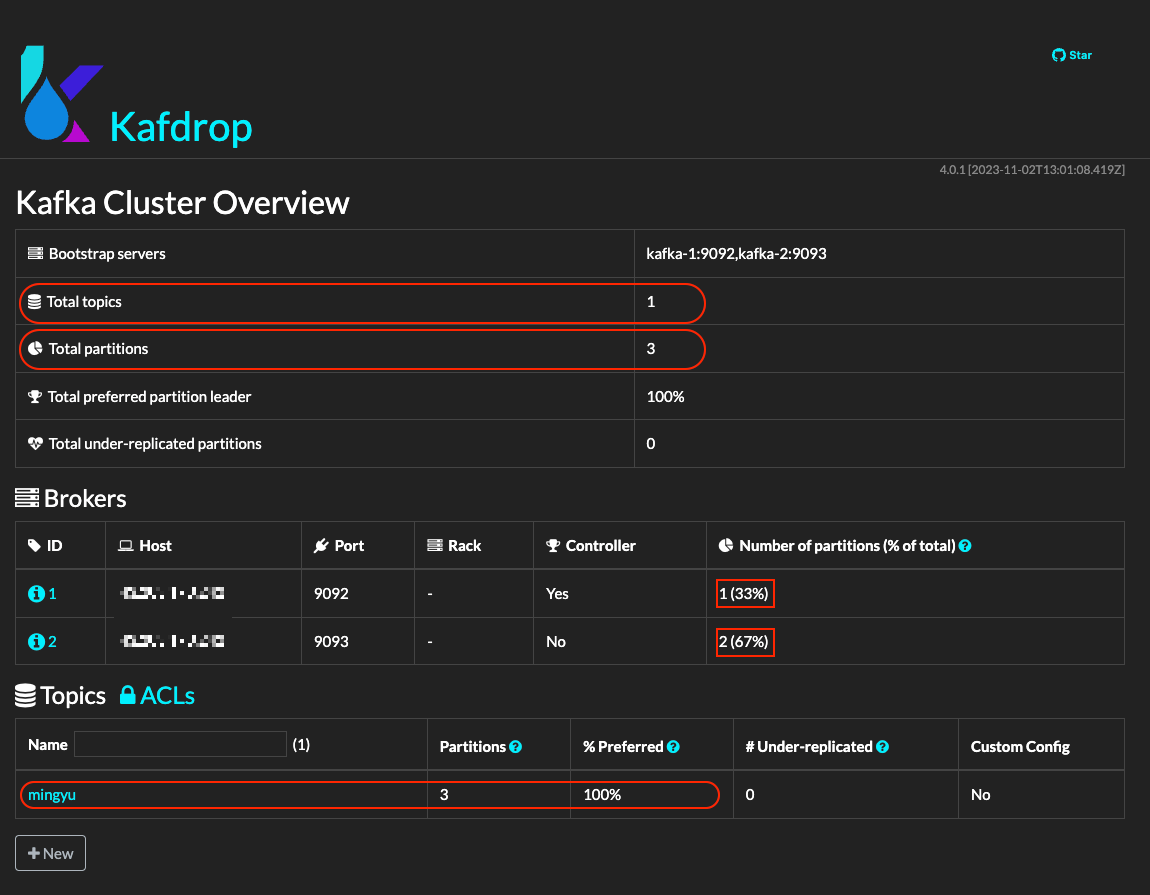Click the Topics heading database icon
This screenshot has width=1150, height=895.
click(x=26, y=695)
